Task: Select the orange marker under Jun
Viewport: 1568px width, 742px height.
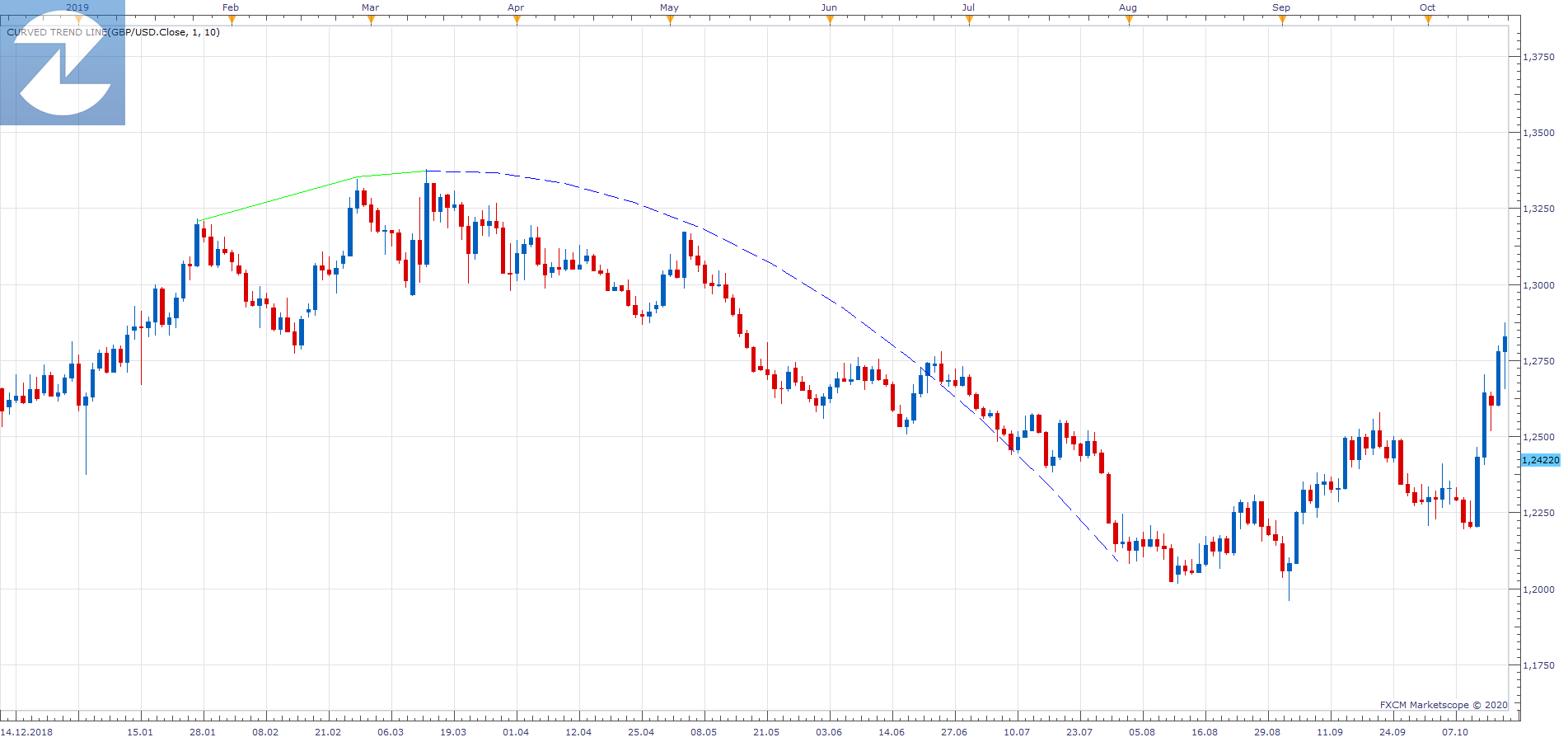Action: (830, 20)
